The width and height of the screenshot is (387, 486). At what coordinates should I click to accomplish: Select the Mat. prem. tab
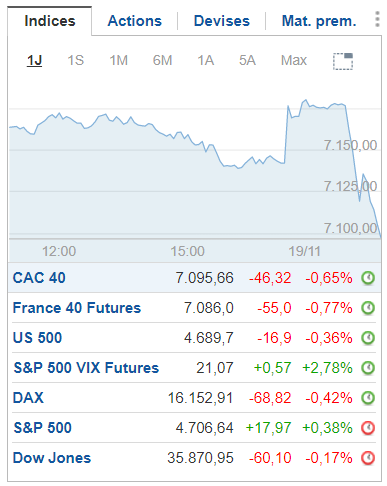click(319, 21)
